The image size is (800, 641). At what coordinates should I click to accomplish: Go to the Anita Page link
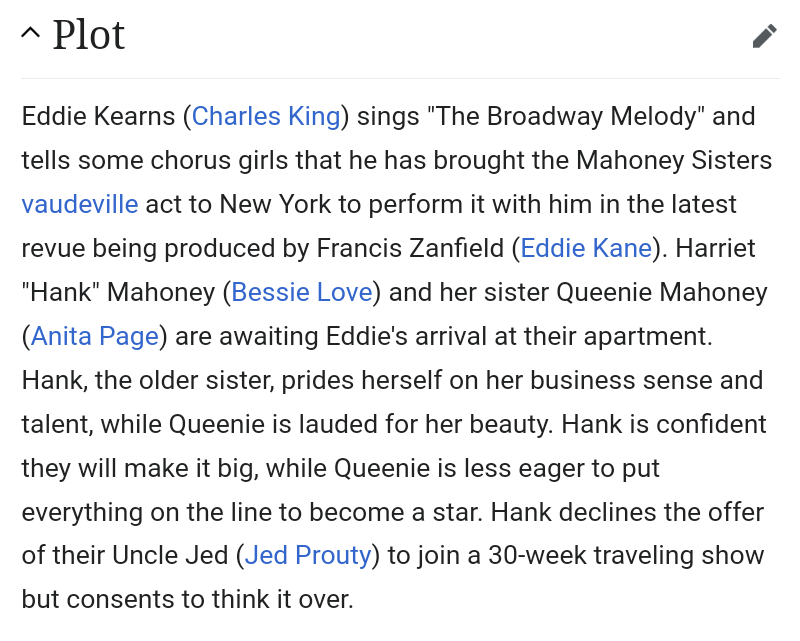tap(95, 336)
